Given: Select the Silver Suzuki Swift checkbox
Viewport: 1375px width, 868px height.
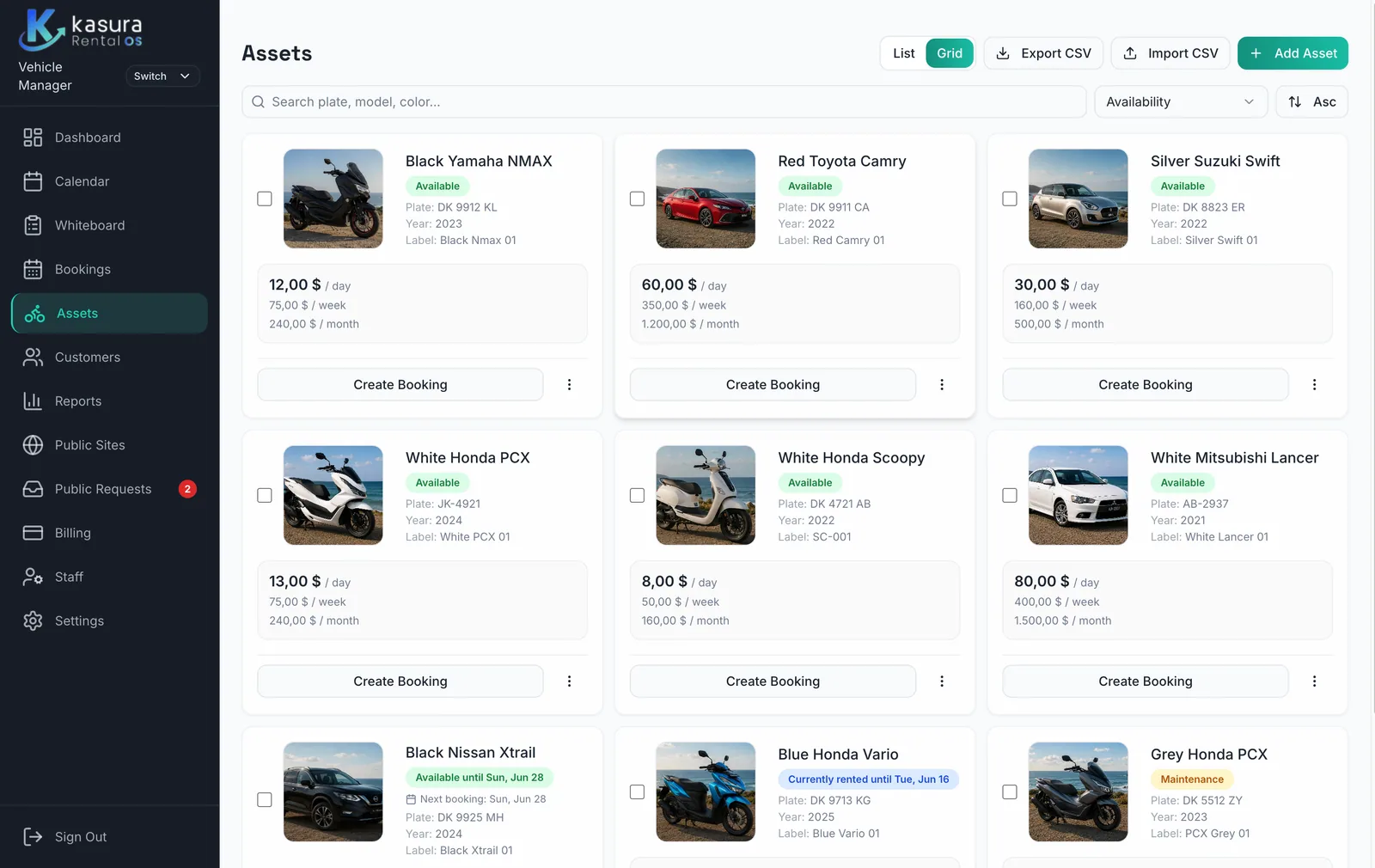Looking at the screenshot, I should pos(1010,199).
